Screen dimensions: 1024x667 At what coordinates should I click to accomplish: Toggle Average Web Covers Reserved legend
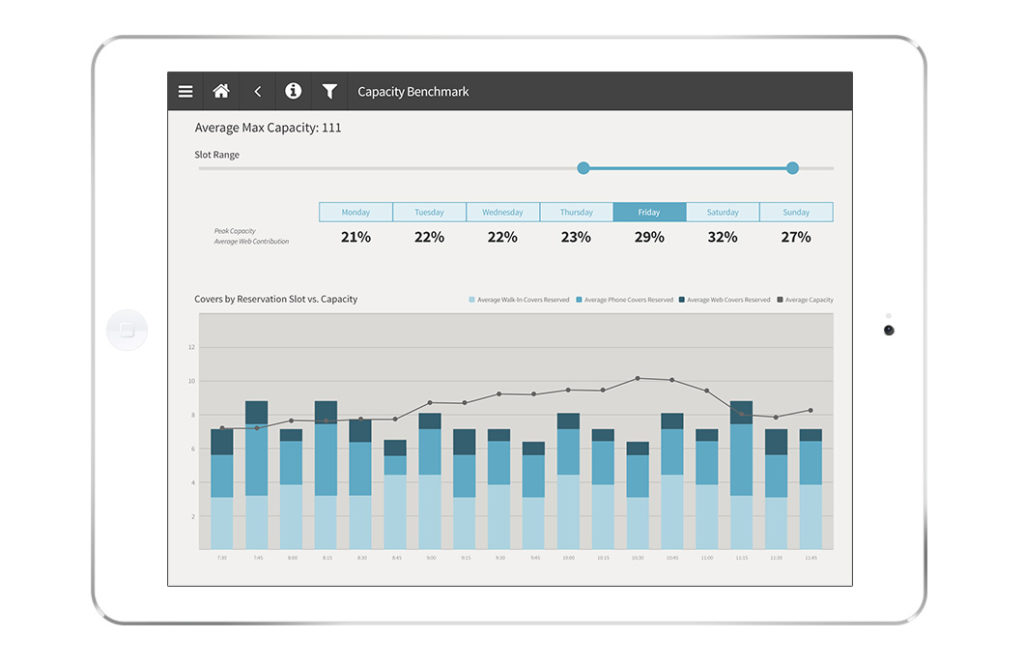click(726, 300)
